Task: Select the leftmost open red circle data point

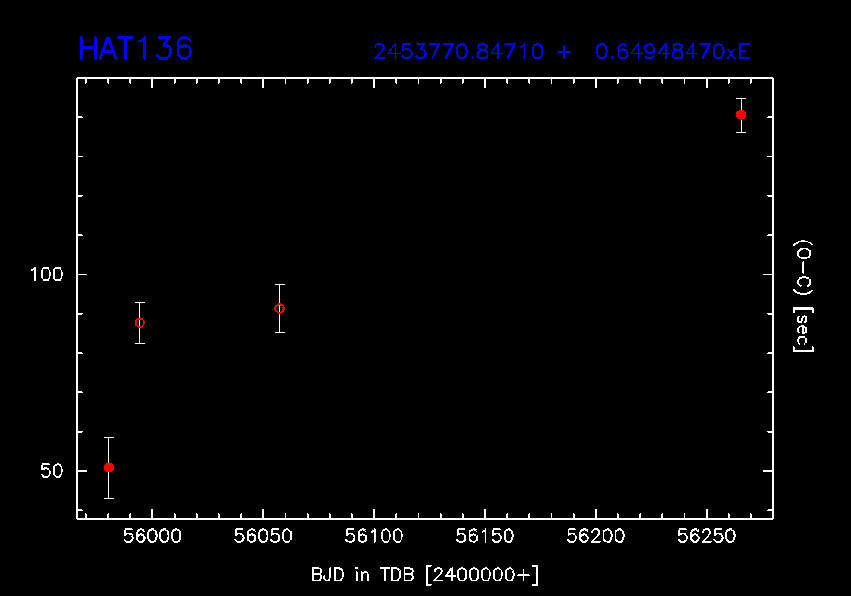Action: click(x=140, y=323)
